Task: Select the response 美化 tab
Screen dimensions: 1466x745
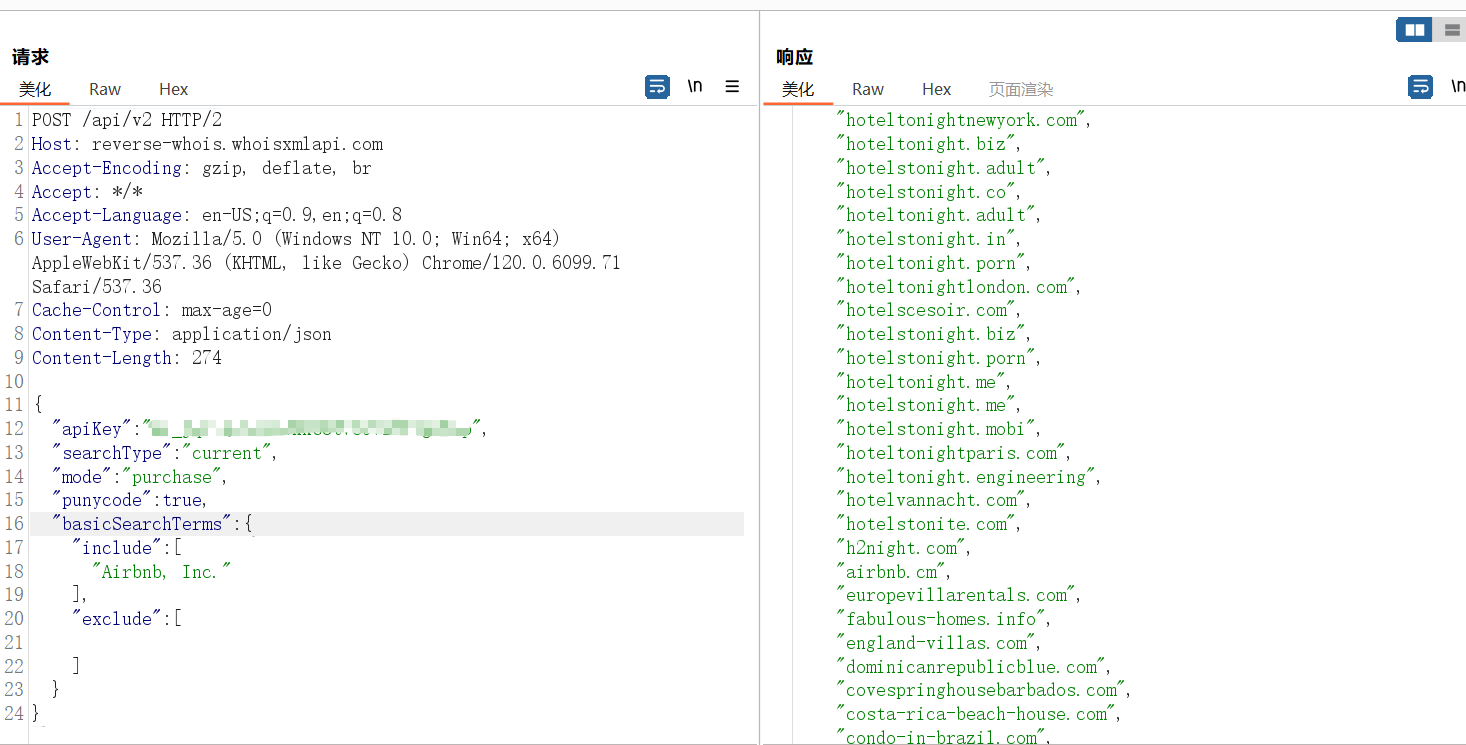Action: (798, 89)
